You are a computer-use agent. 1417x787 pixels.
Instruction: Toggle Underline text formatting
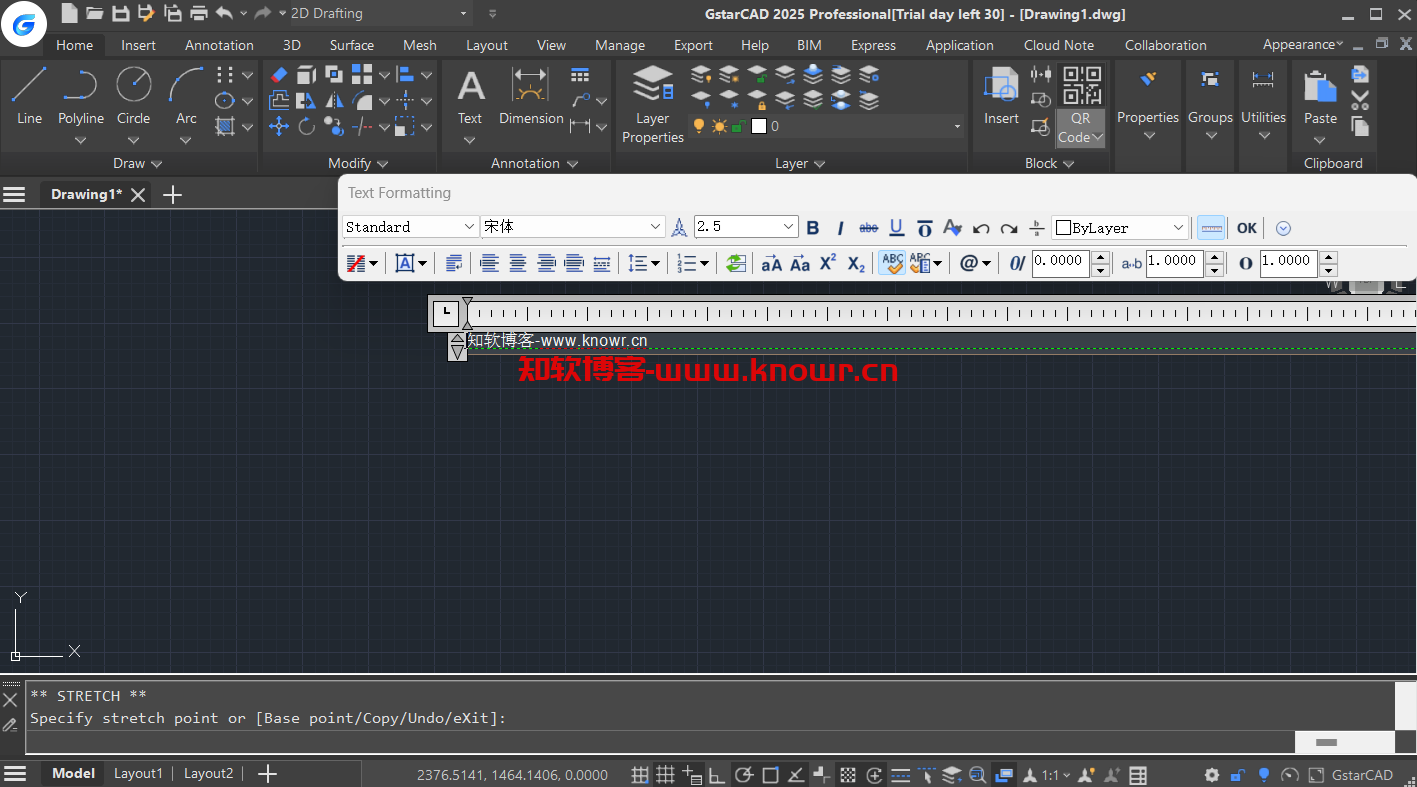[897, 228]
